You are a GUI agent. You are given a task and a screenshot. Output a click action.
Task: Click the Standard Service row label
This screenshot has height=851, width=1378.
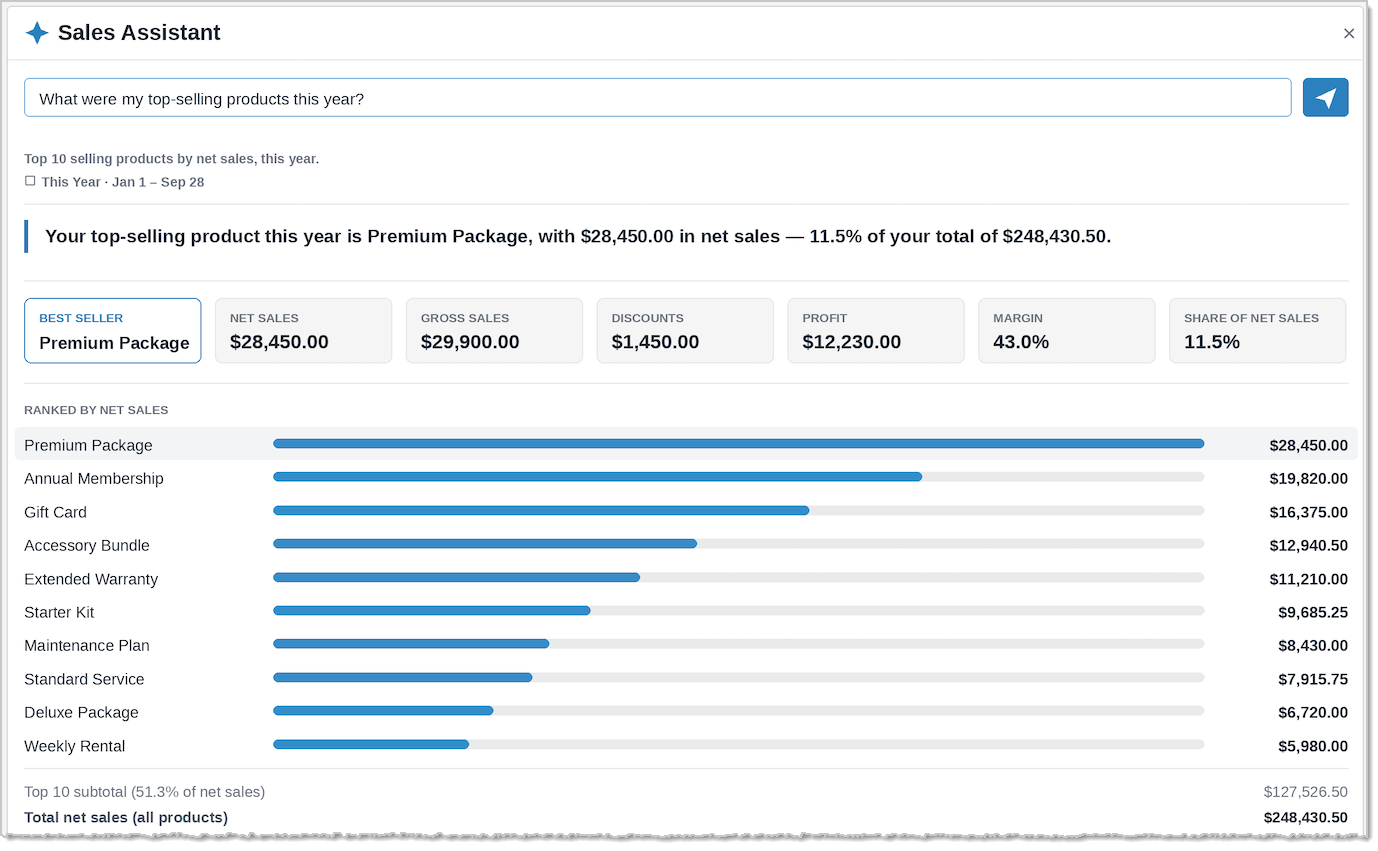point(84,679)
